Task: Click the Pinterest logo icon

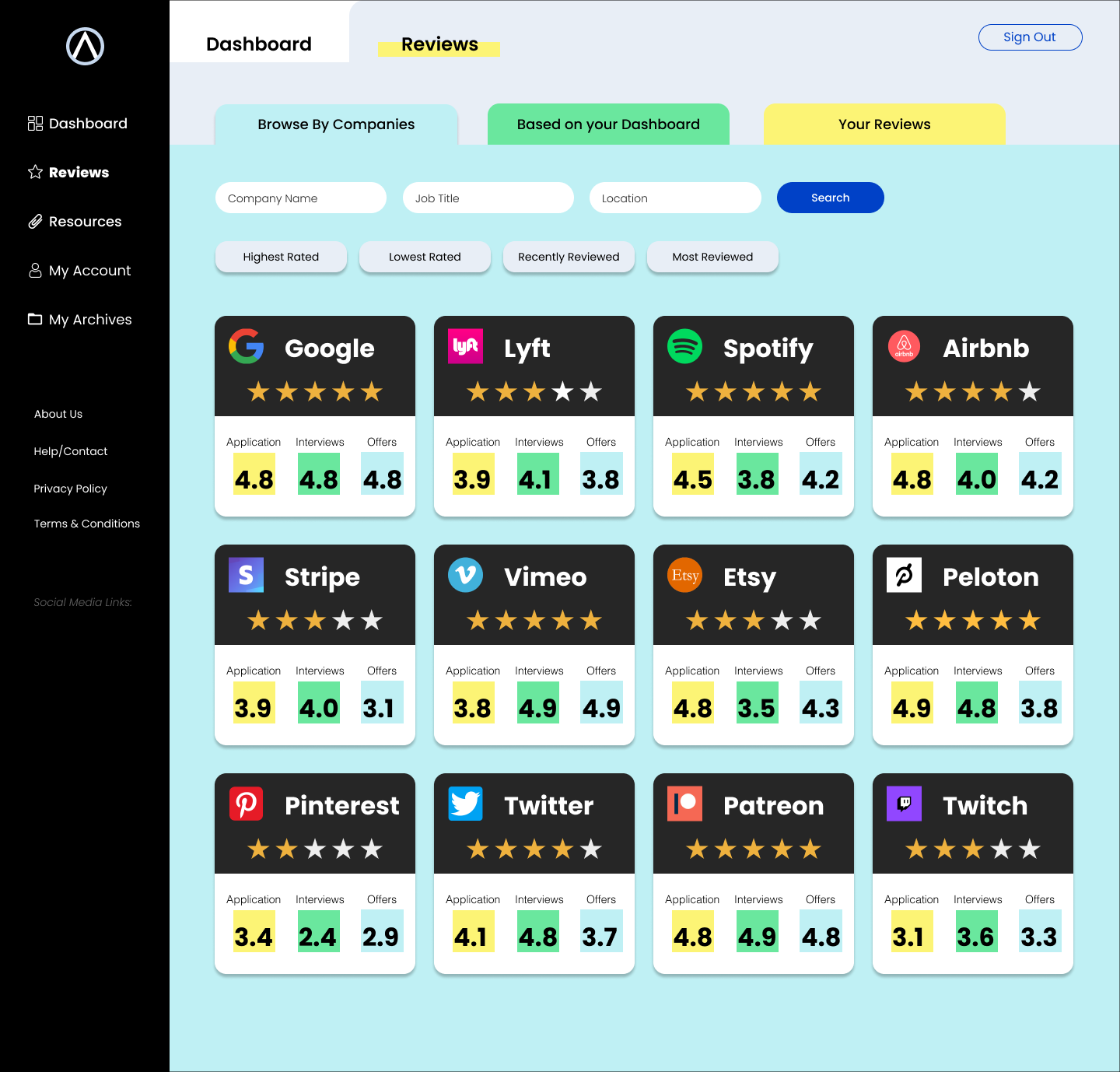Action: pyautogui.click(x=247, y=804)
